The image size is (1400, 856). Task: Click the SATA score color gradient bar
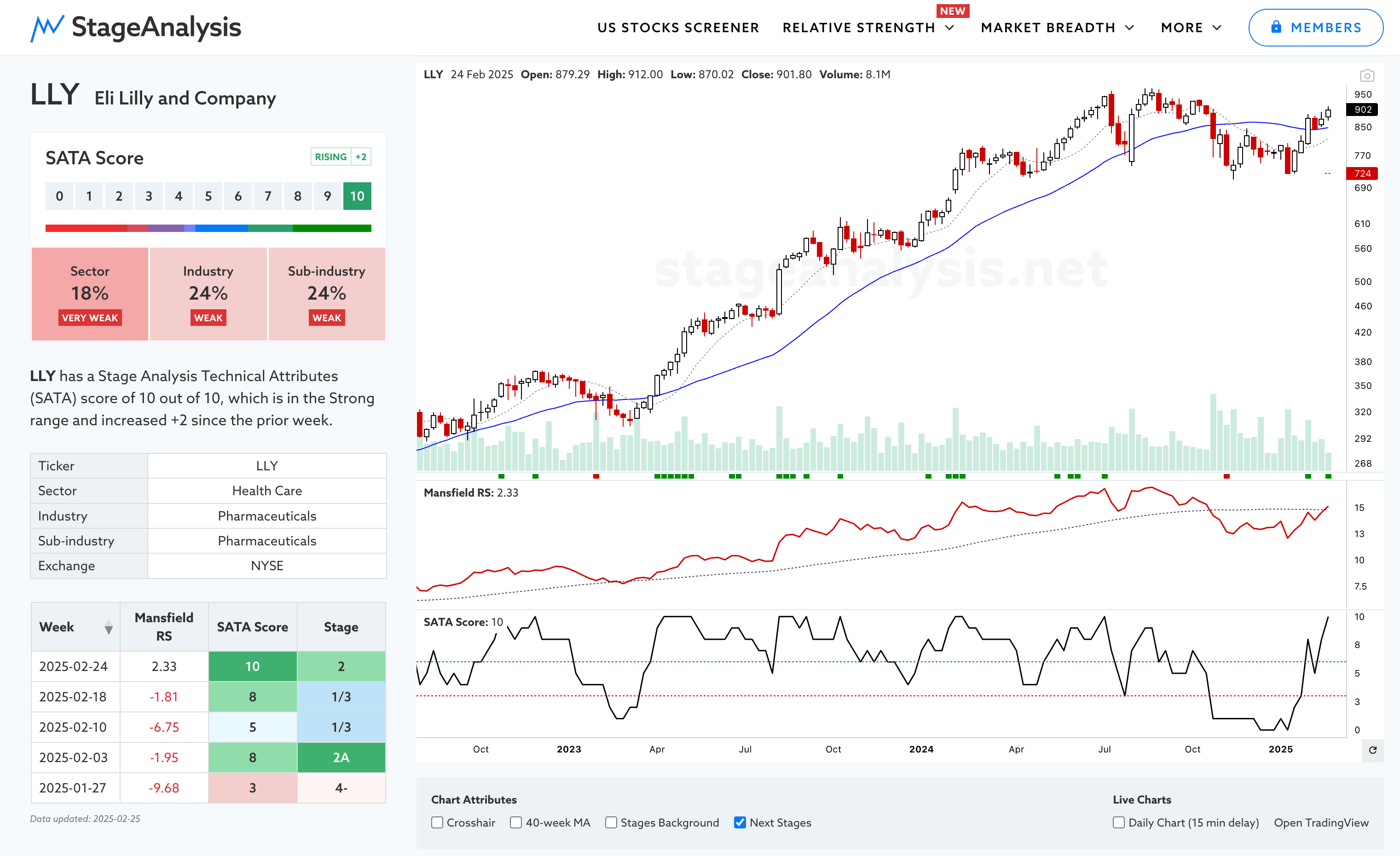pyautogui.click(x=208, y=228)
